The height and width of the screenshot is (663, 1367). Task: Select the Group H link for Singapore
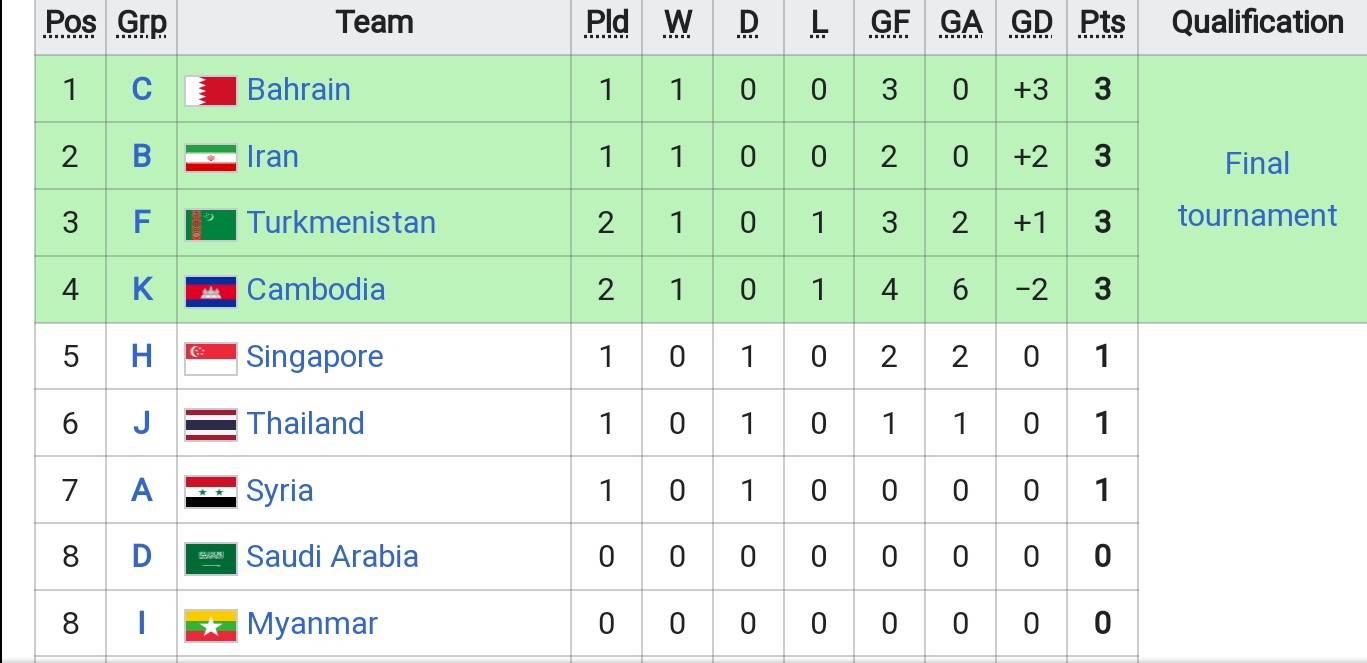(142, 356)
